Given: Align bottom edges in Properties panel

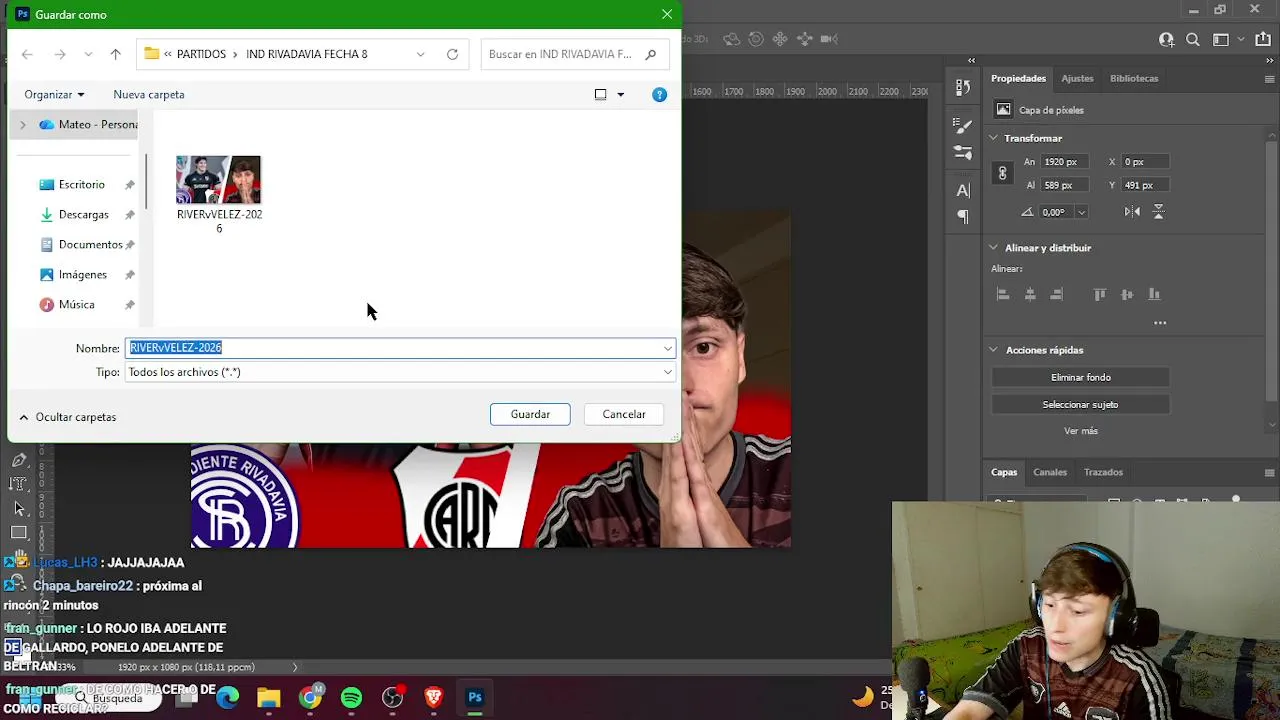Looking at the screenshot, I should pyautogui.click(x=1154, y=294).
